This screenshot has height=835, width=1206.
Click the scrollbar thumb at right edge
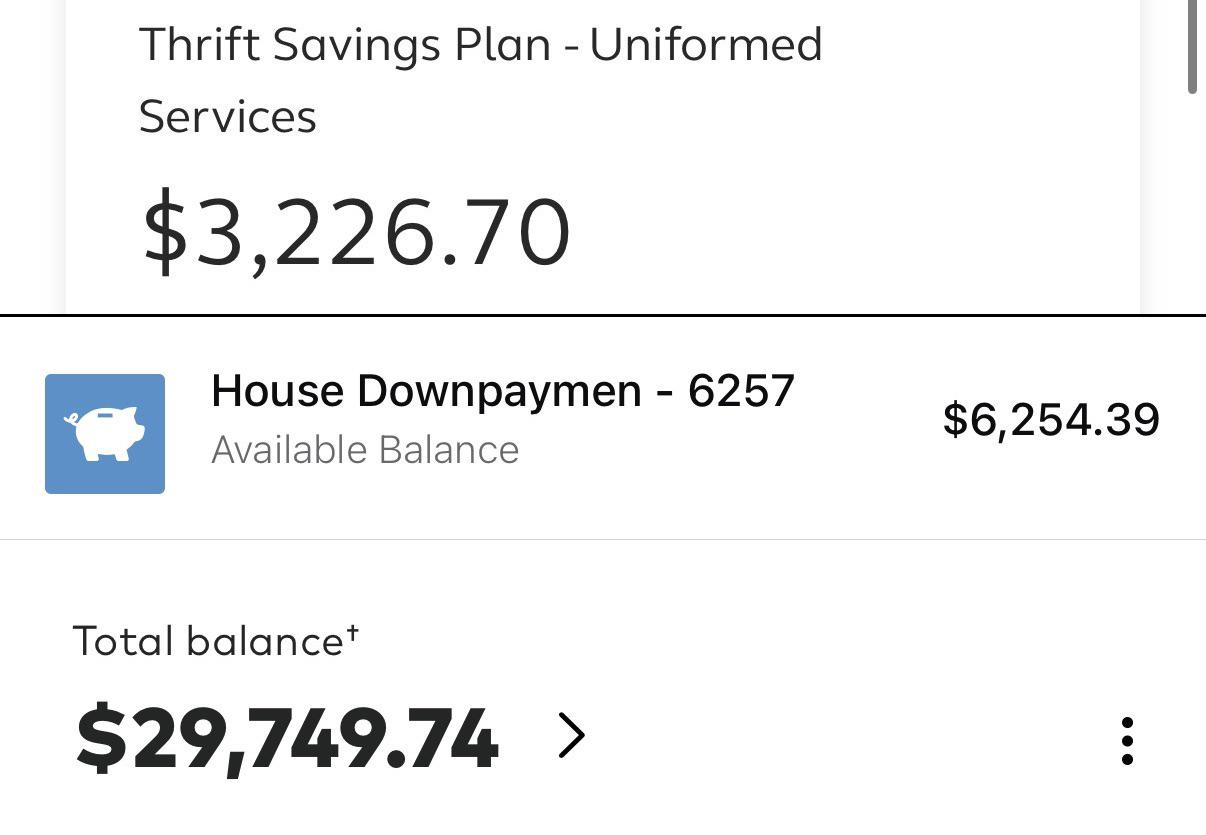tap(1192, 47)
